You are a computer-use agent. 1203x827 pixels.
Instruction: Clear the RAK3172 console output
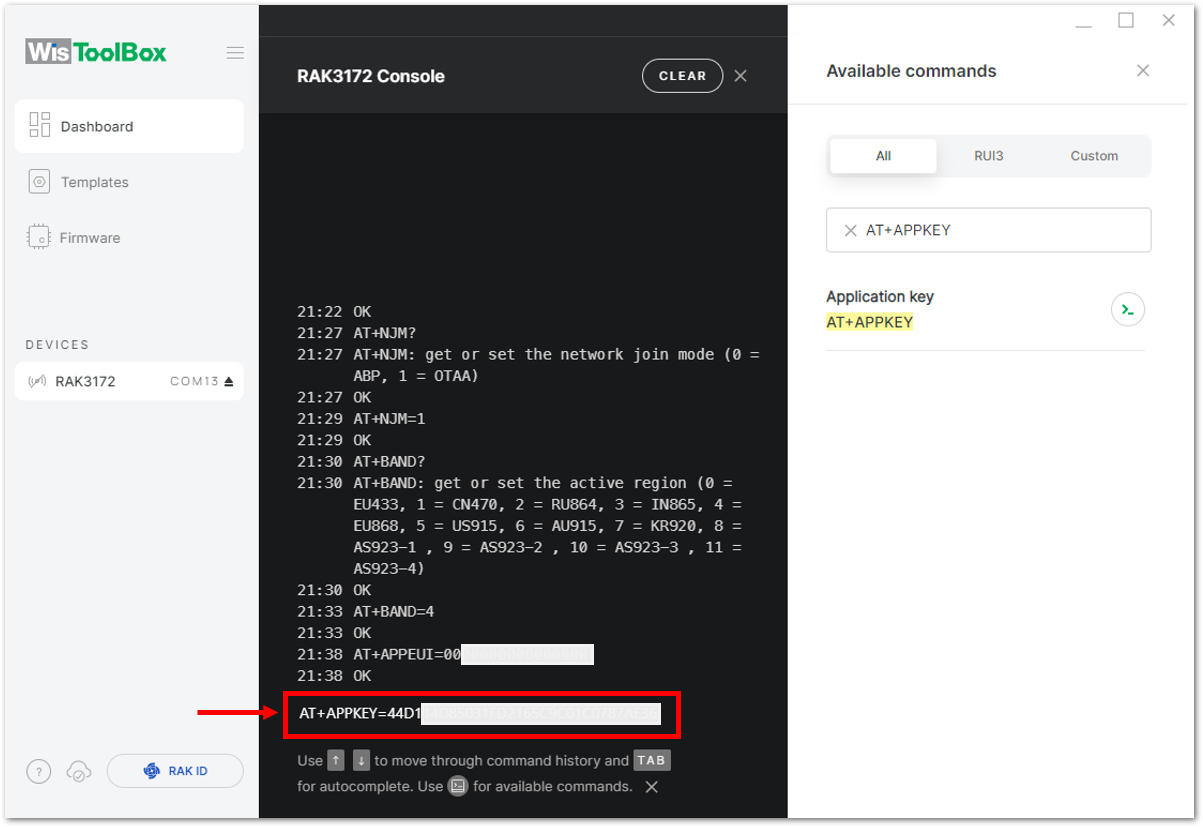point(682,76)
